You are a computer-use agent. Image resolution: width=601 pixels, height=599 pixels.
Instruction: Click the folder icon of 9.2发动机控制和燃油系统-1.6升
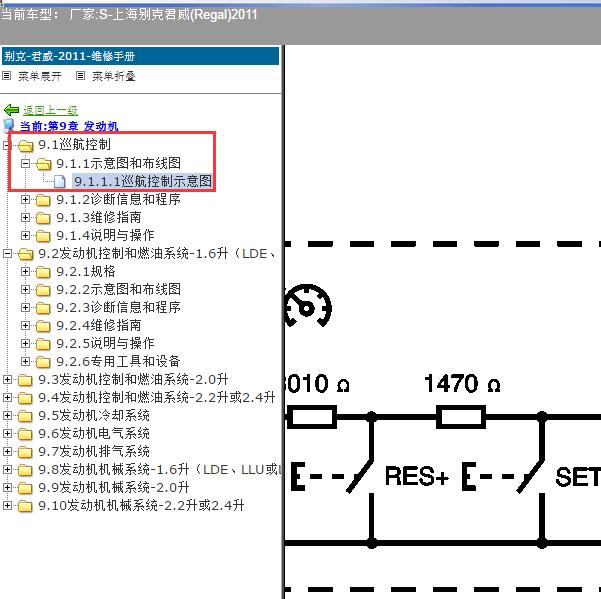26,254
